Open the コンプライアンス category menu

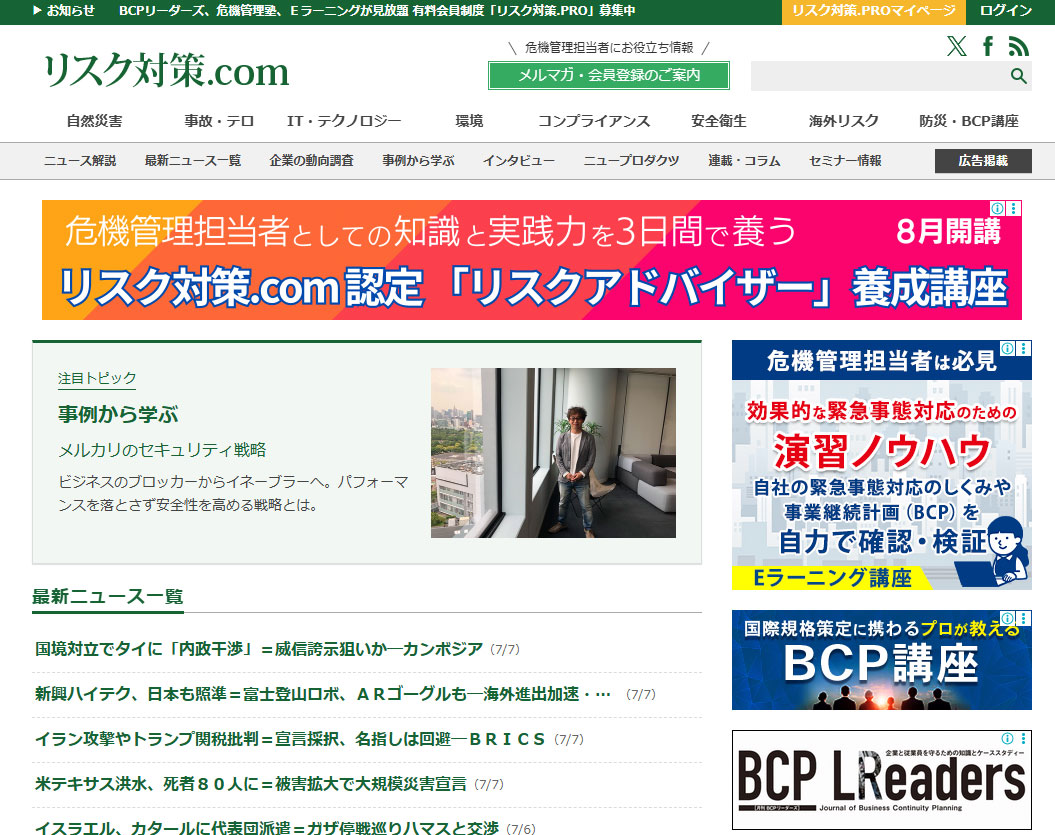[x=594, y=119]
